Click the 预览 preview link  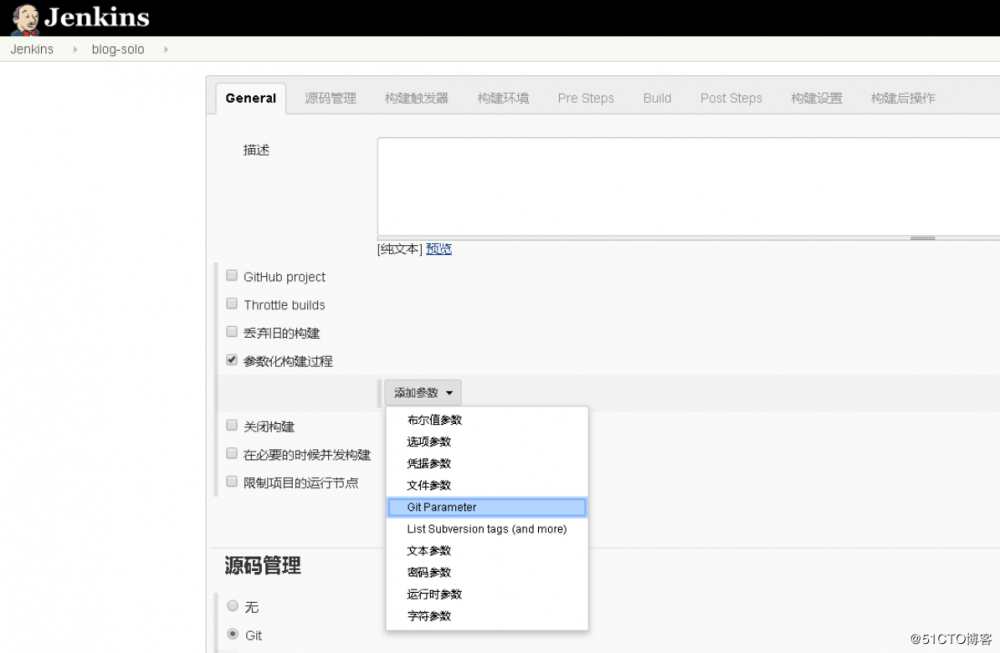pos(439,248)
